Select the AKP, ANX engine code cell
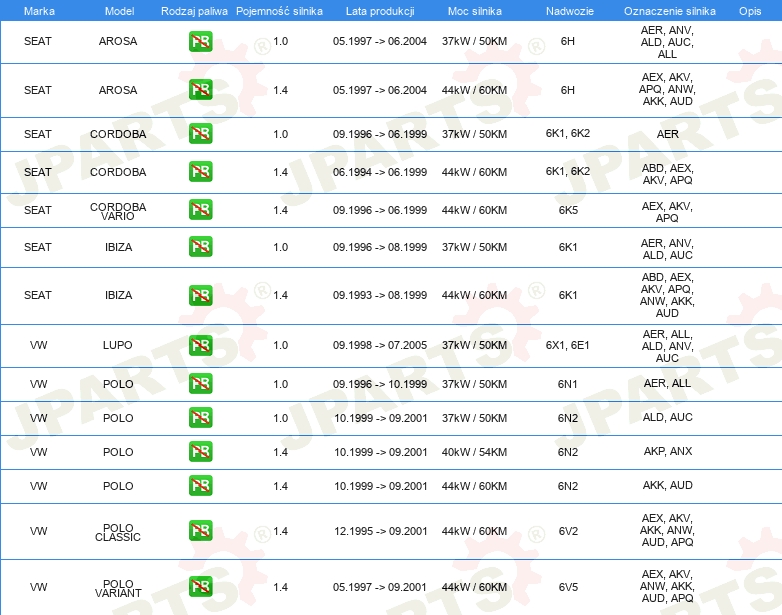The height and width of the screenshot is (615, 782). pos(668,451)
